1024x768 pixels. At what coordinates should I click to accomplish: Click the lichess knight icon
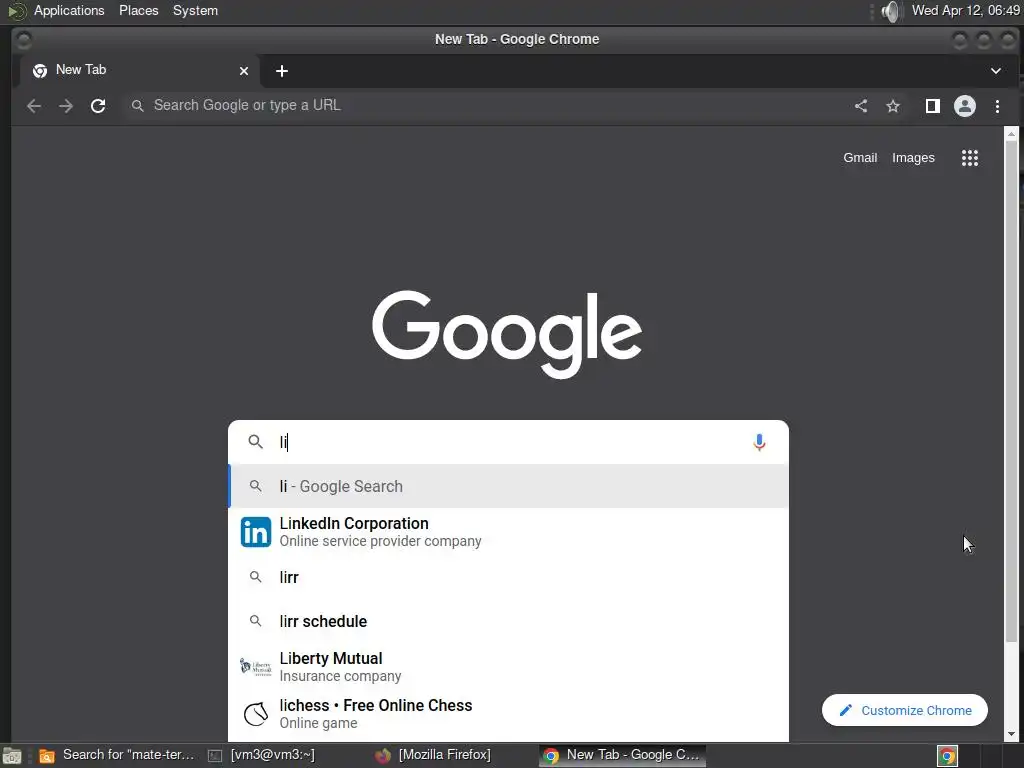(x=255, y=714)
